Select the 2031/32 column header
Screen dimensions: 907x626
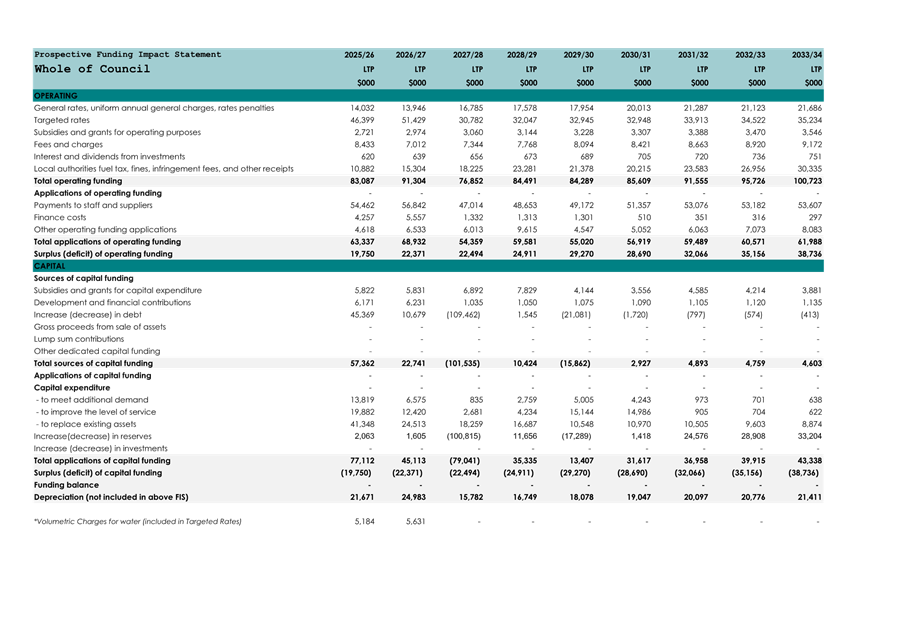tap(693, 55)
